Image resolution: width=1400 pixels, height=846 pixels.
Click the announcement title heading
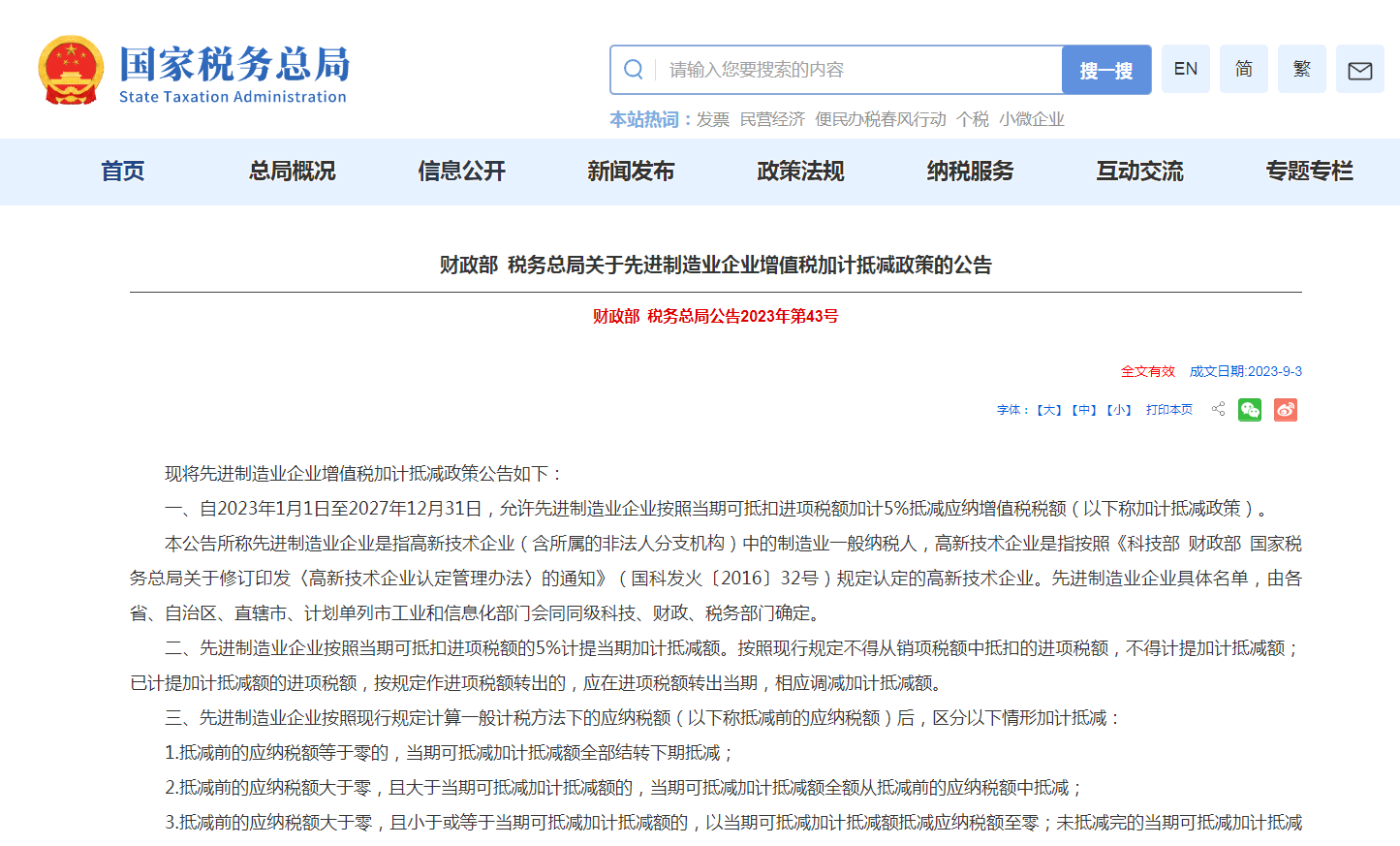716,265
